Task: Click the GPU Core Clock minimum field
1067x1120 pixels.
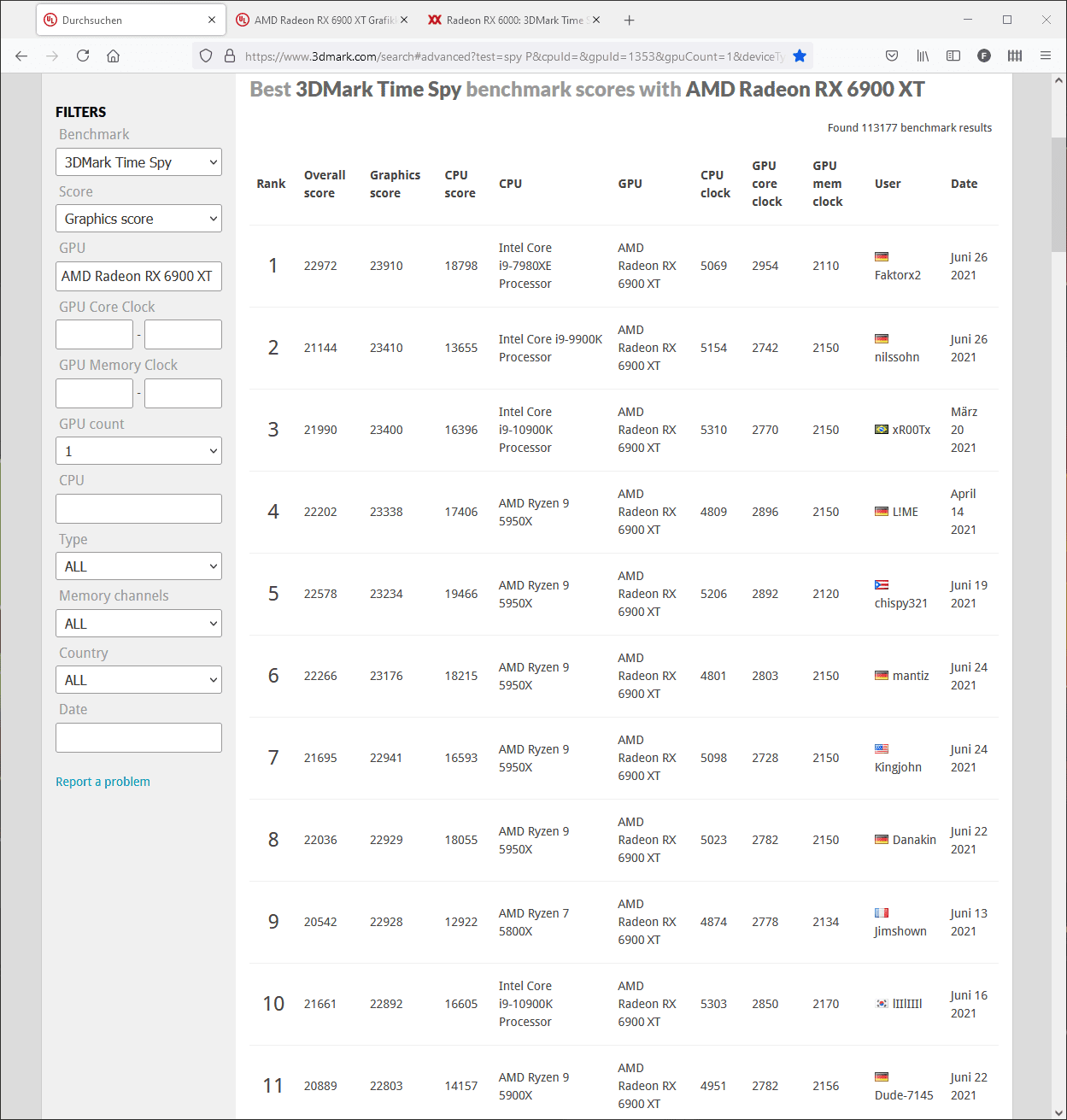Action: (x=94, y=335)
